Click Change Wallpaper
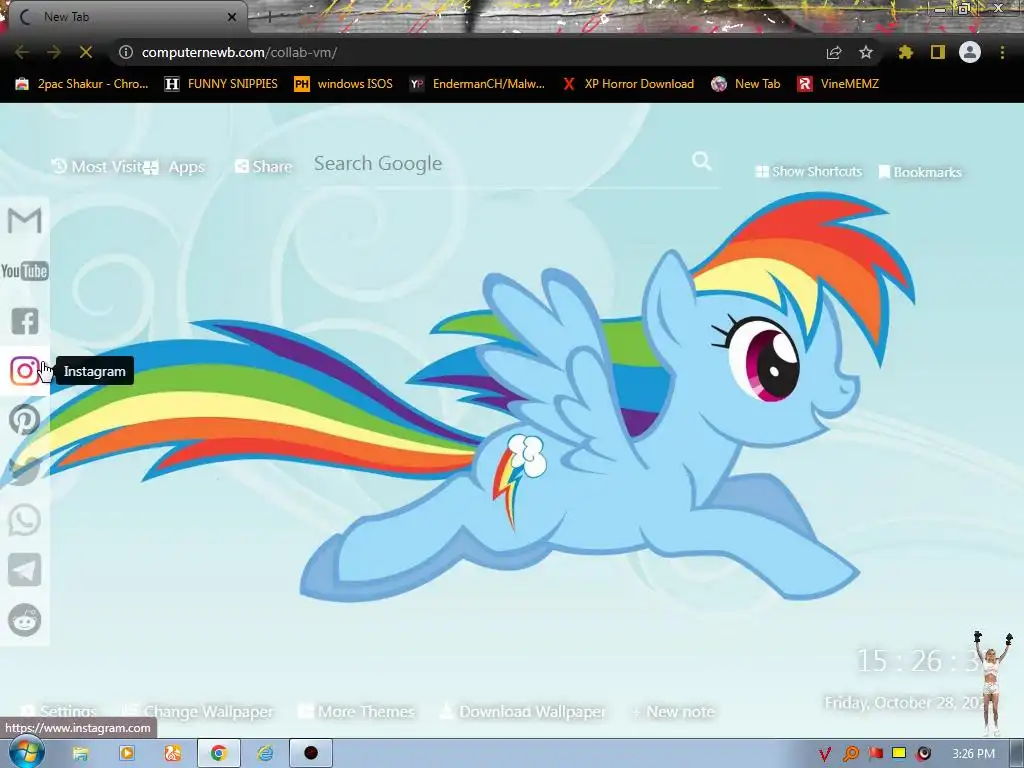 pyautogui.click(x=197, y=711)
